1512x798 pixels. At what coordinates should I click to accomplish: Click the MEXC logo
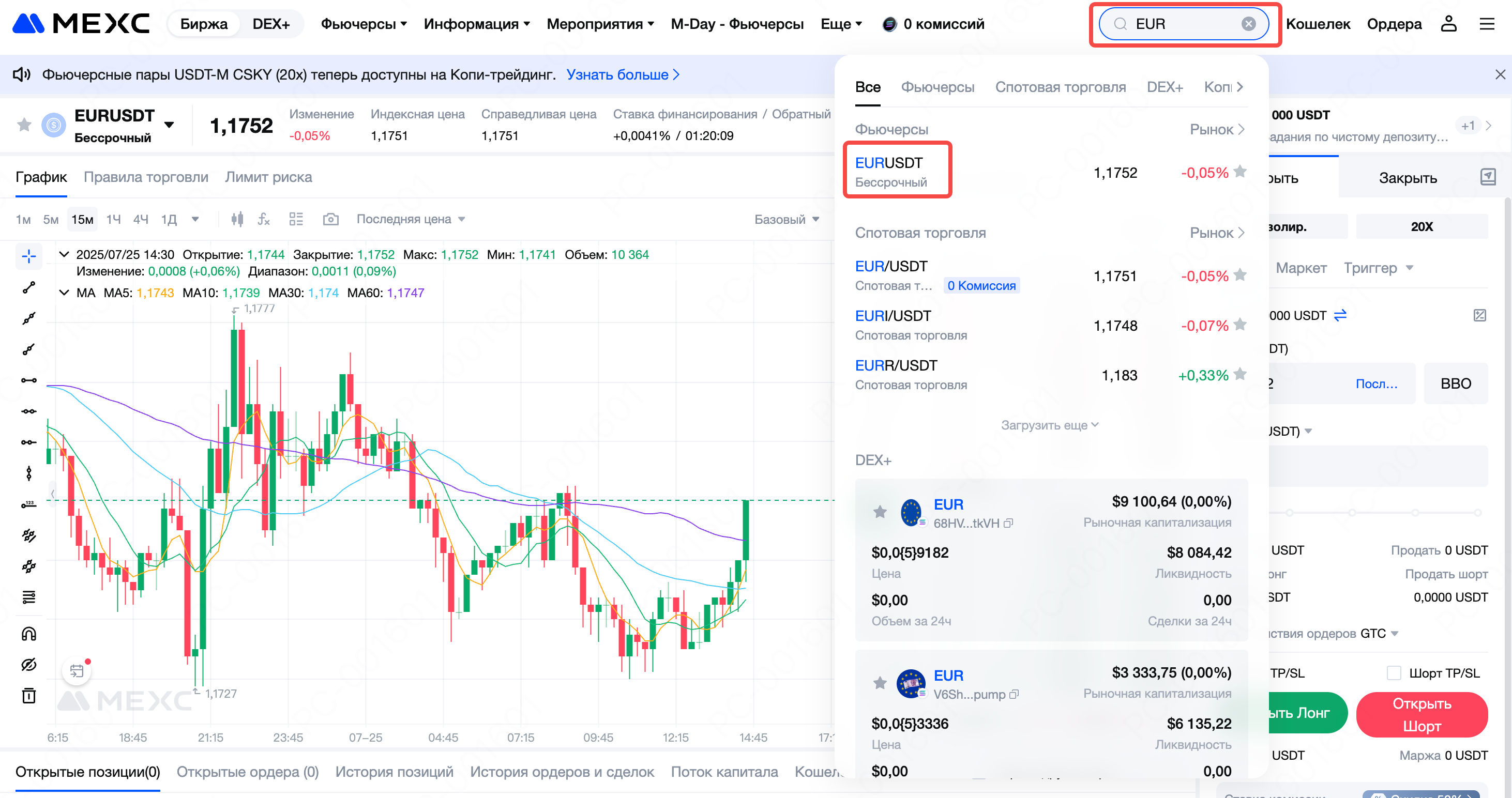pyautogui.click(x=81, y=23)
